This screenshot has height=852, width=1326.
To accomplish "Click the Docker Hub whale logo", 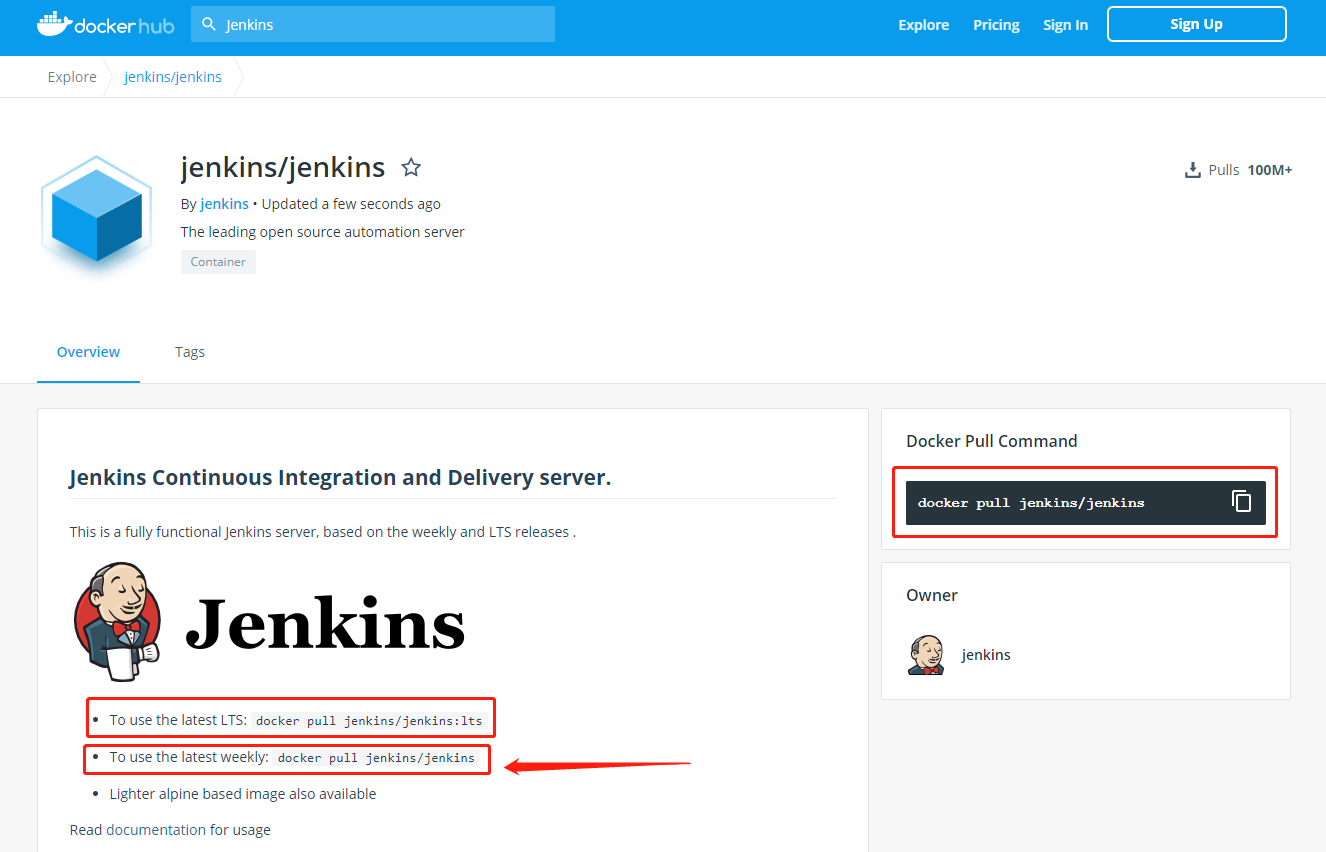I will click(105, 24).
